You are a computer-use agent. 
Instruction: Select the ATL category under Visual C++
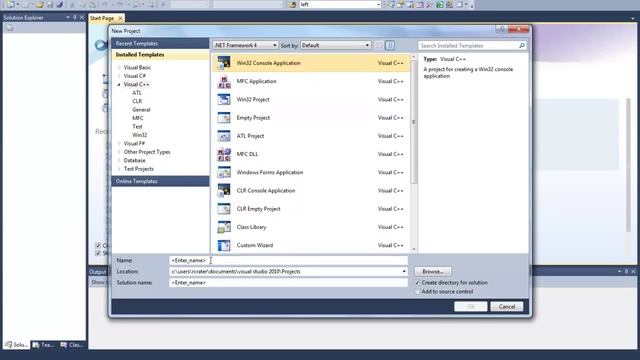[137, 93]
